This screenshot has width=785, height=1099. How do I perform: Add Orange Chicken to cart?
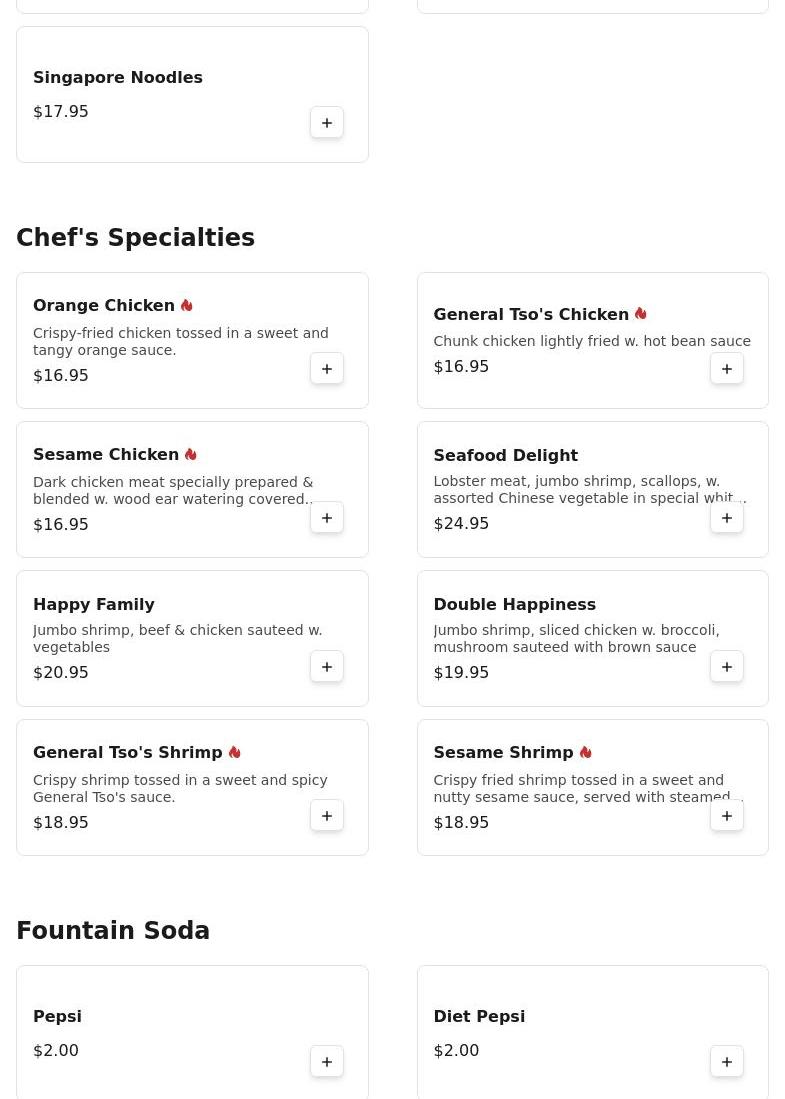[x=327, y=369]
